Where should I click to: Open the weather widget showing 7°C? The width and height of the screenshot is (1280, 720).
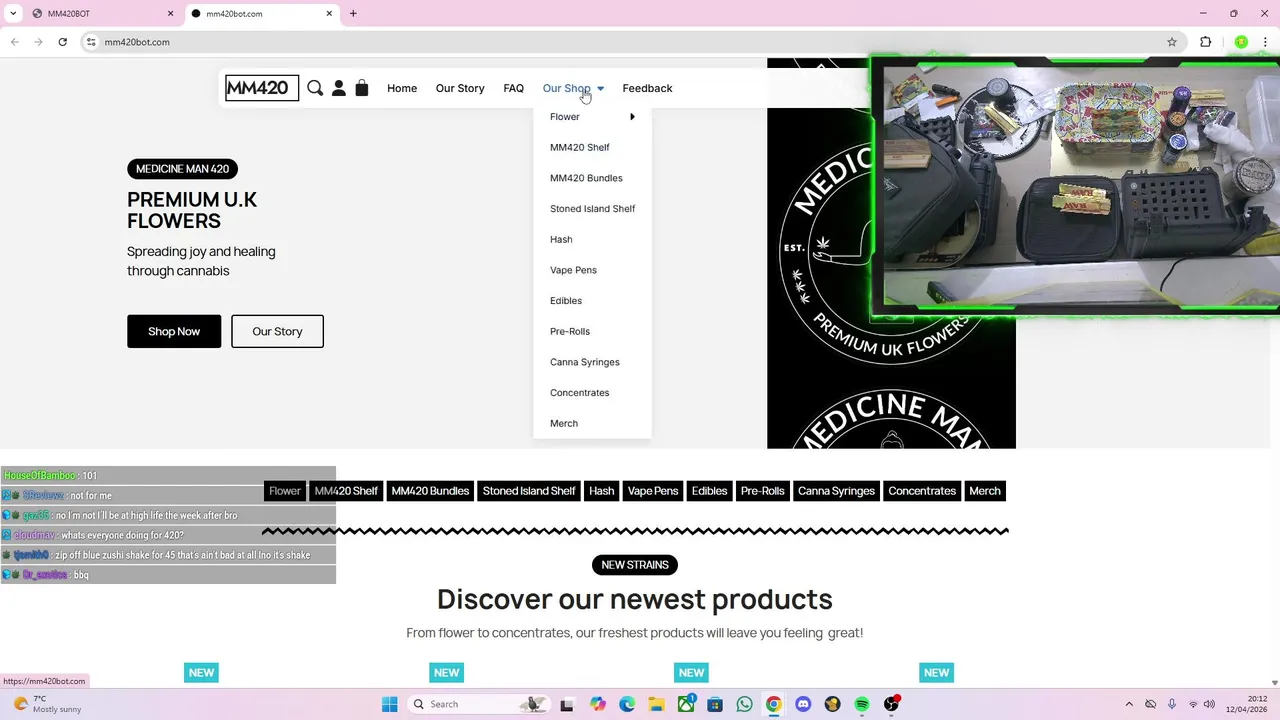tap(46, 704)
